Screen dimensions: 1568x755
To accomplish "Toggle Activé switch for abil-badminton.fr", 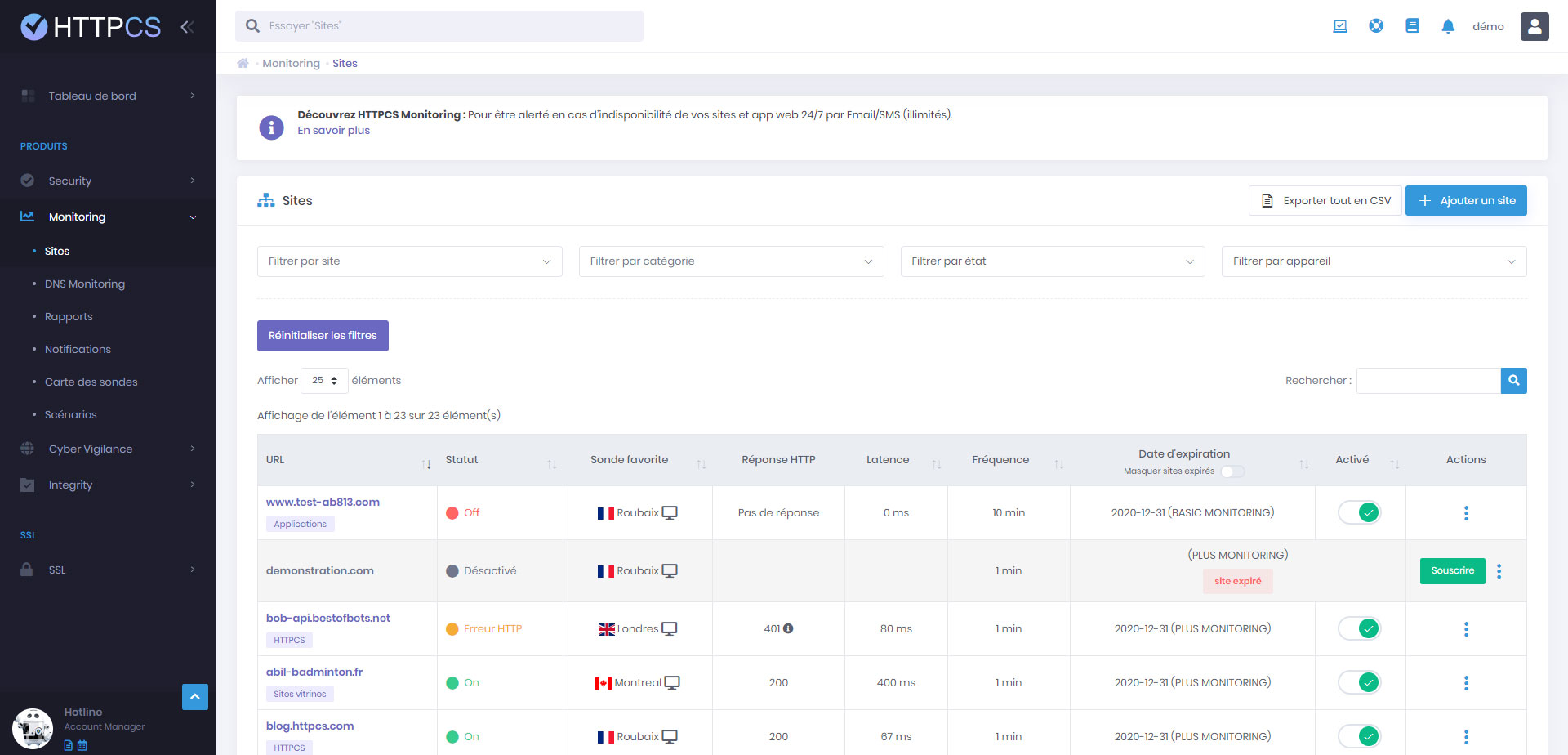I will [1360, 682].
